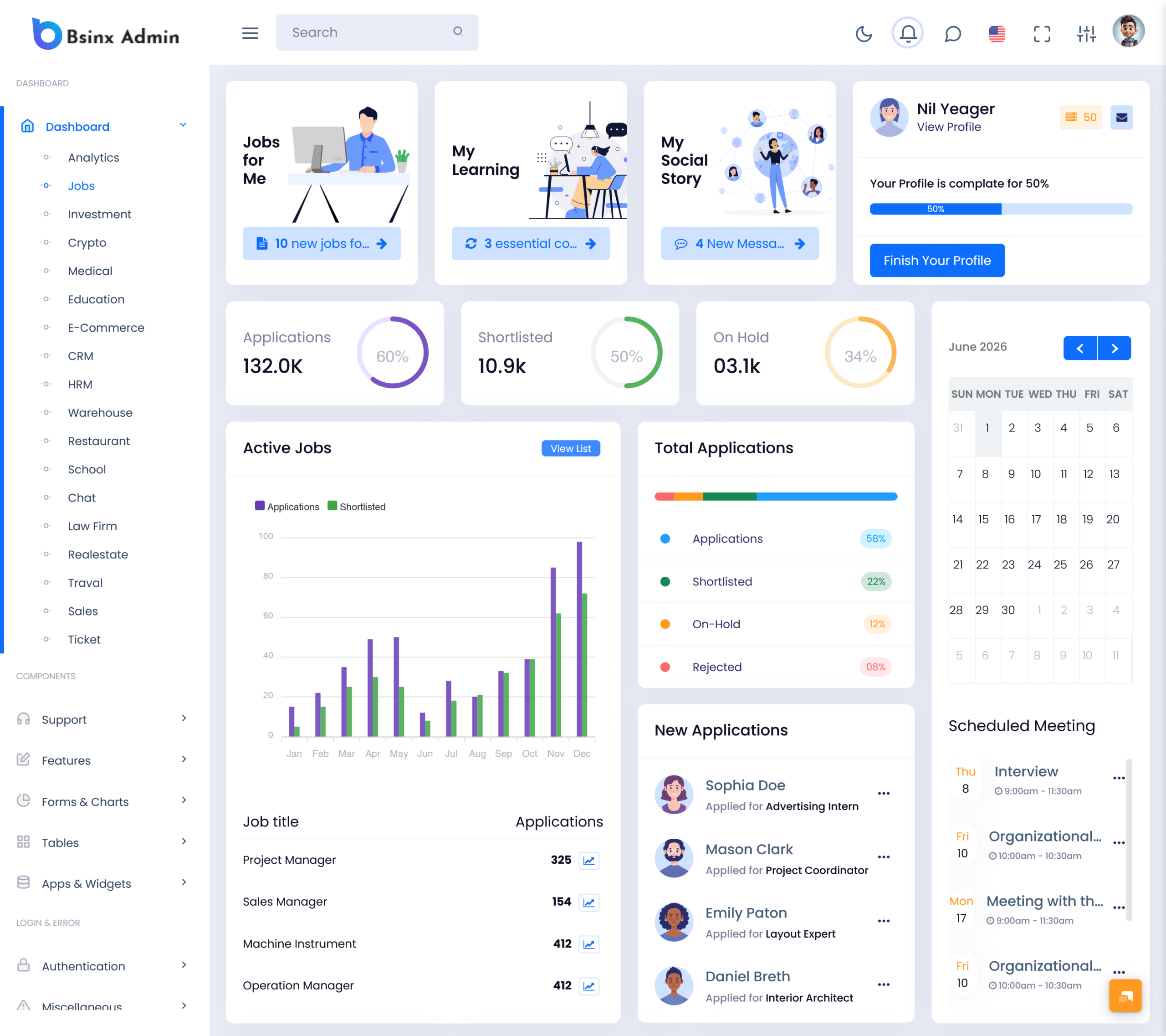Open options menu for Mason Clark

tap(884, 857)
